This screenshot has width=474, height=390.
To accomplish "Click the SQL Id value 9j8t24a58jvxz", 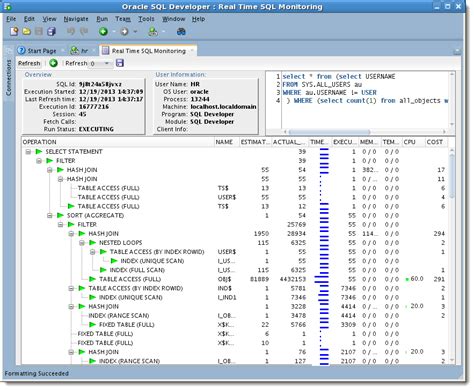I will 100,84.
